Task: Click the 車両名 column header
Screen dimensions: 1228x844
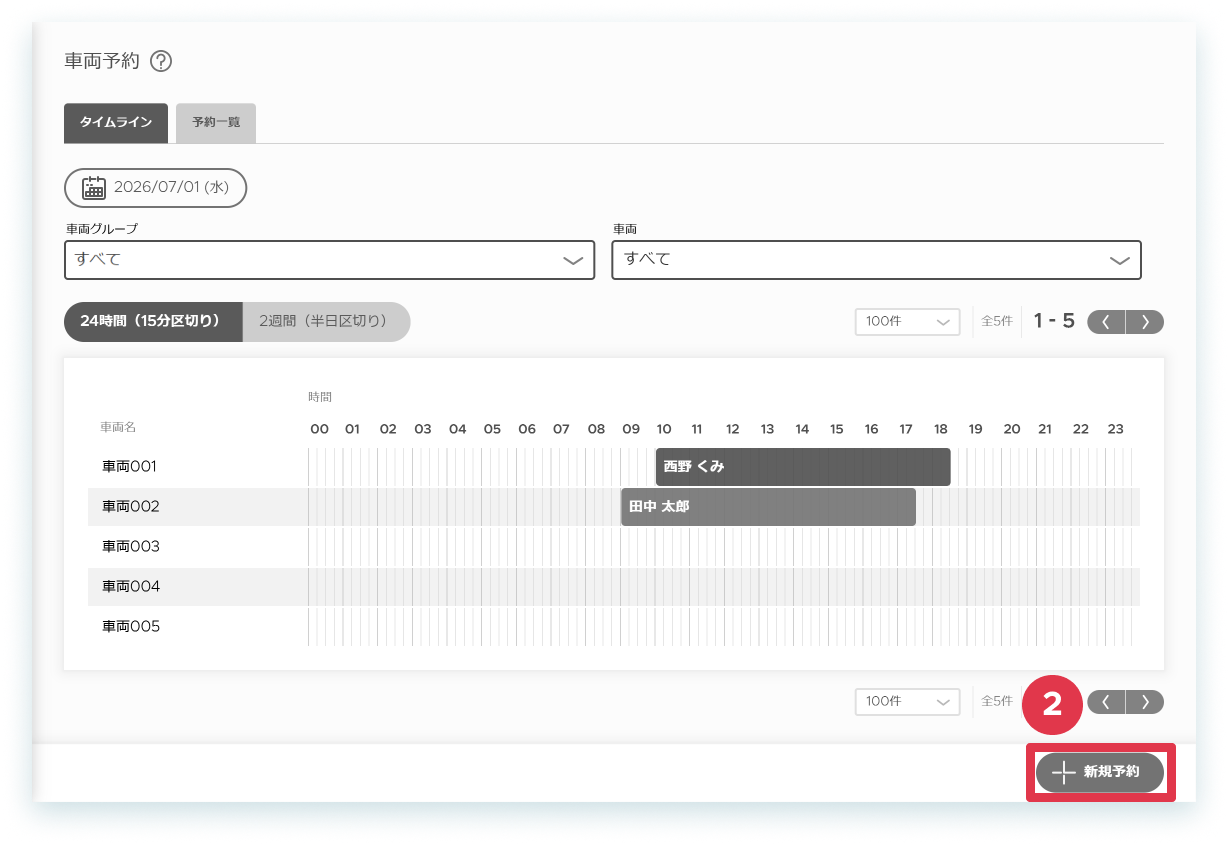Action: pos(118,428)
